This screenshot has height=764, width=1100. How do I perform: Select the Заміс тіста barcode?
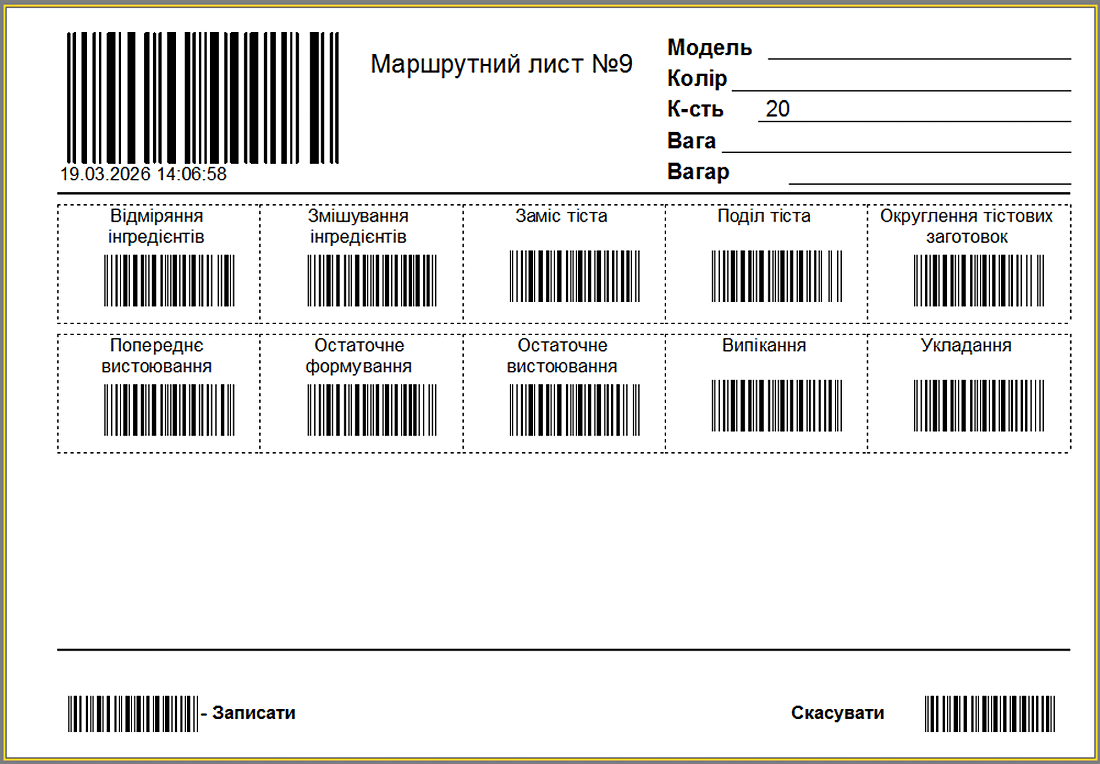point(574,275)
